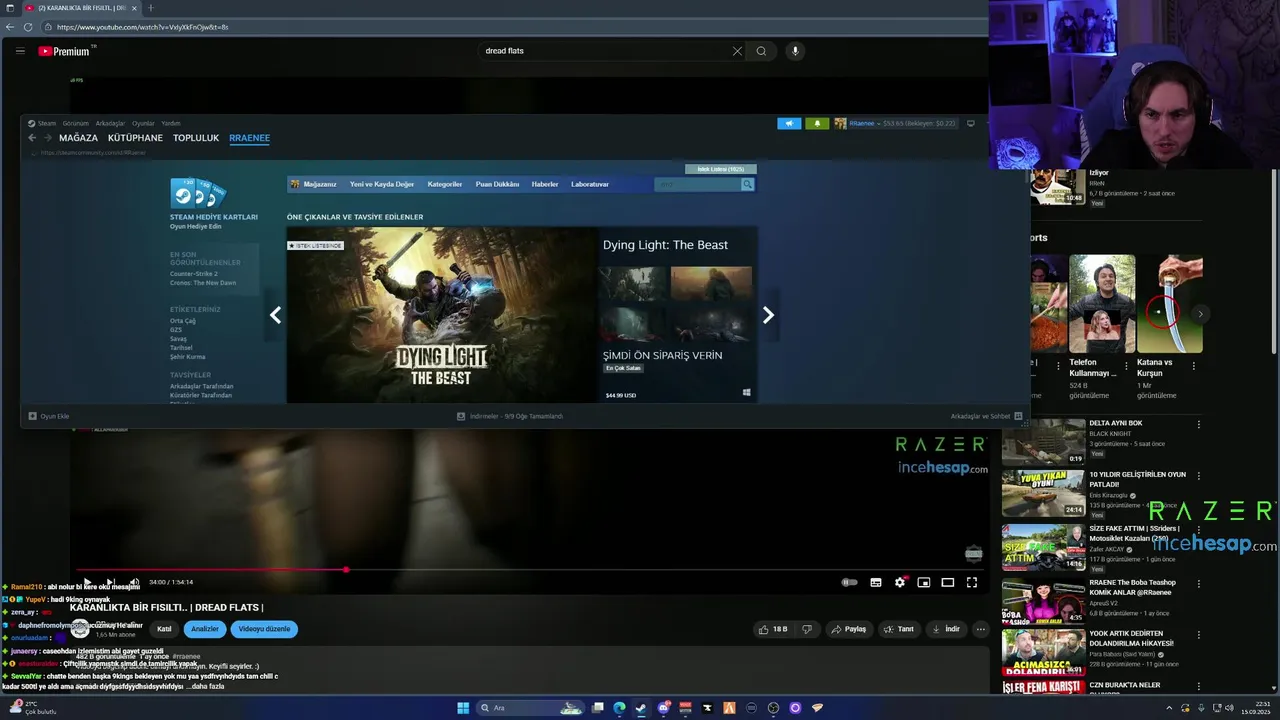Open Windows Start menu on taskbar

point(463,708)
